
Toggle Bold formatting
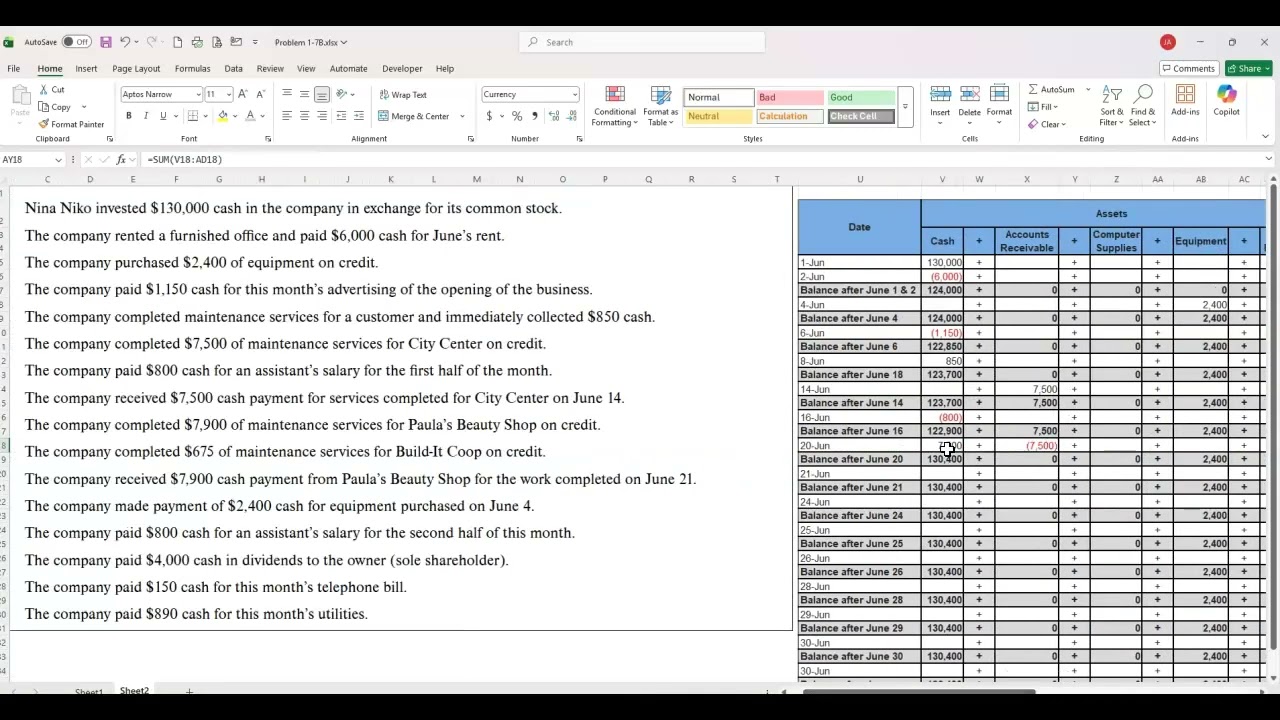click(x=128, y=116)
